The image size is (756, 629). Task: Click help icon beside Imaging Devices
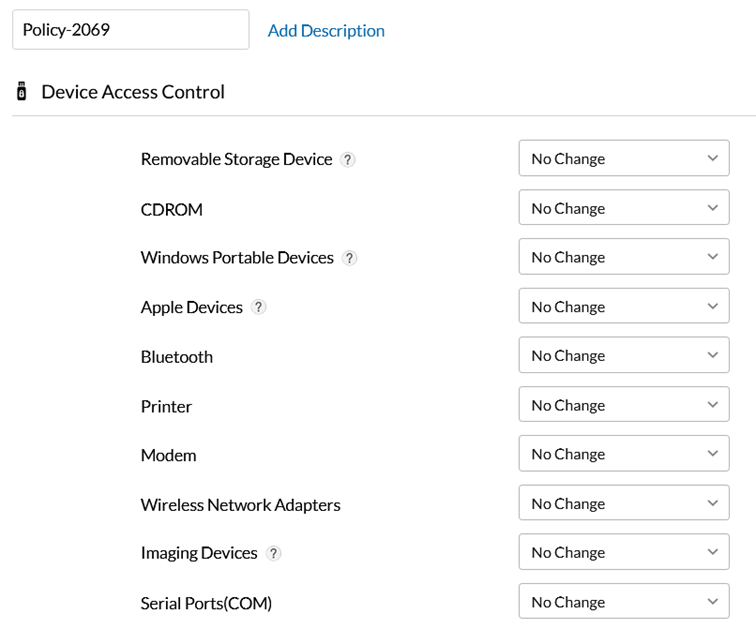(273, 553)
